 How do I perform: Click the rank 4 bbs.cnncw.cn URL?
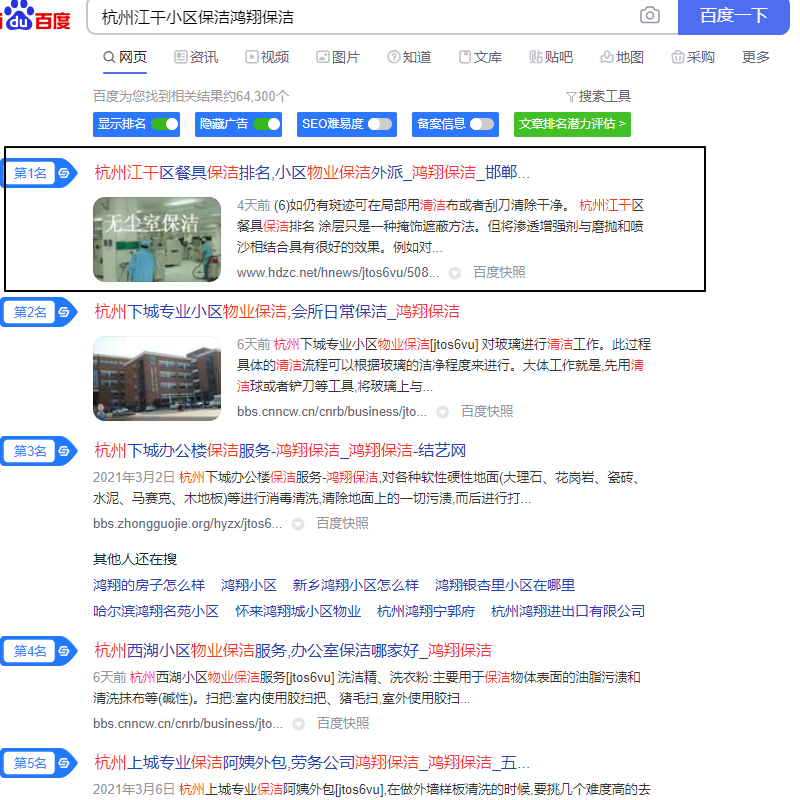(188, 724)
